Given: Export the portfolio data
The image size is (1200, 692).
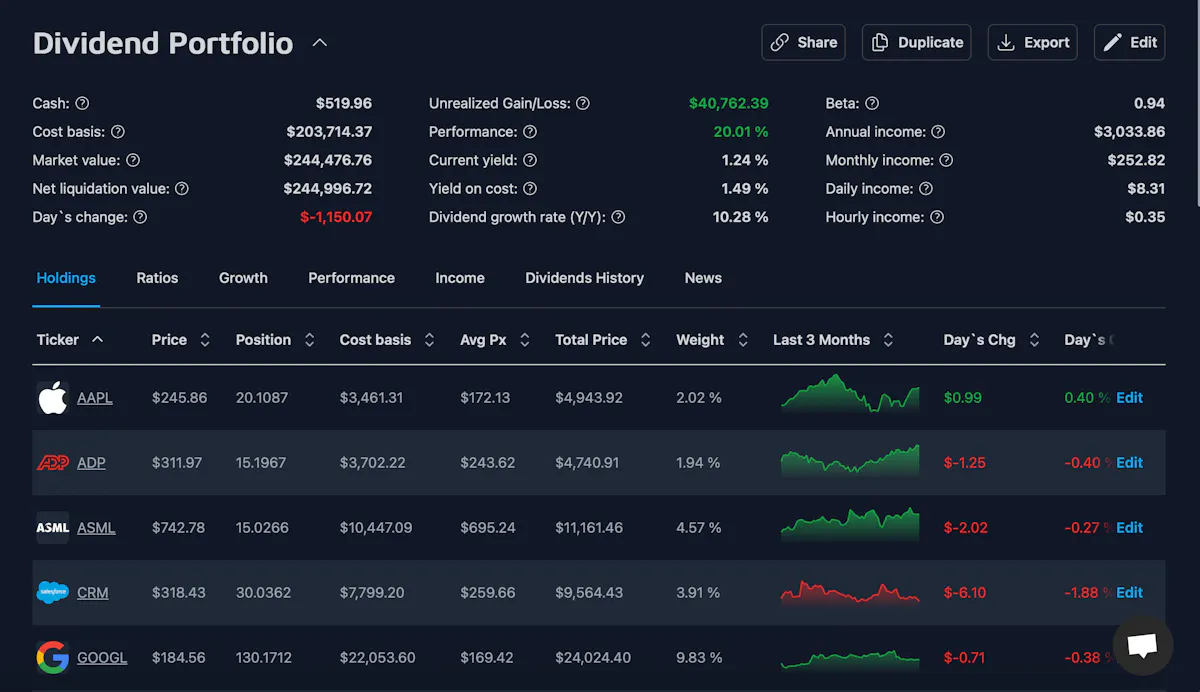Looking at the screenshot, I should (1033, 42).
